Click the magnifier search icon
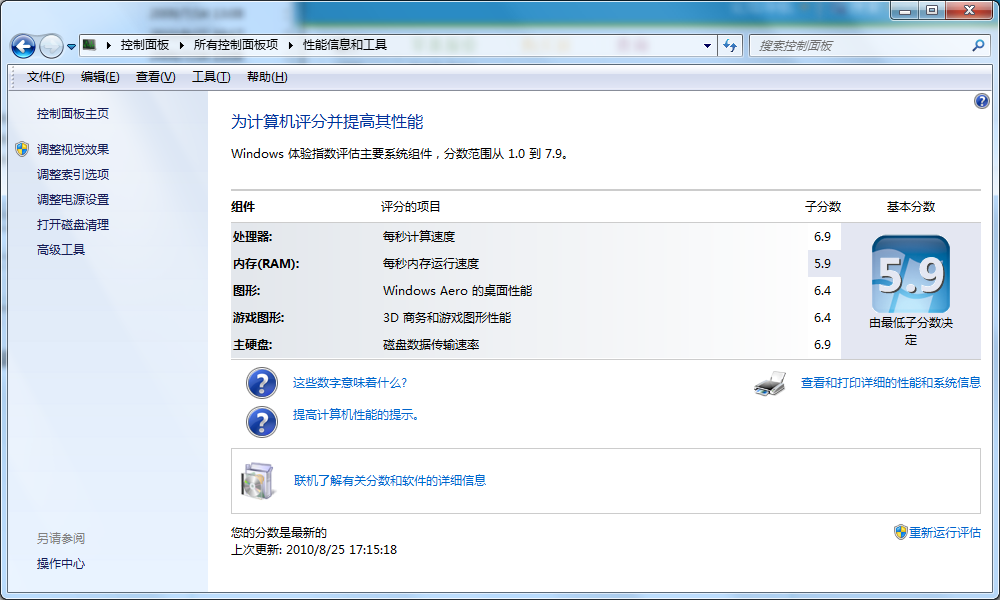Image resolution: width=1000 pixels, height=600 pixels. [978, 45]
